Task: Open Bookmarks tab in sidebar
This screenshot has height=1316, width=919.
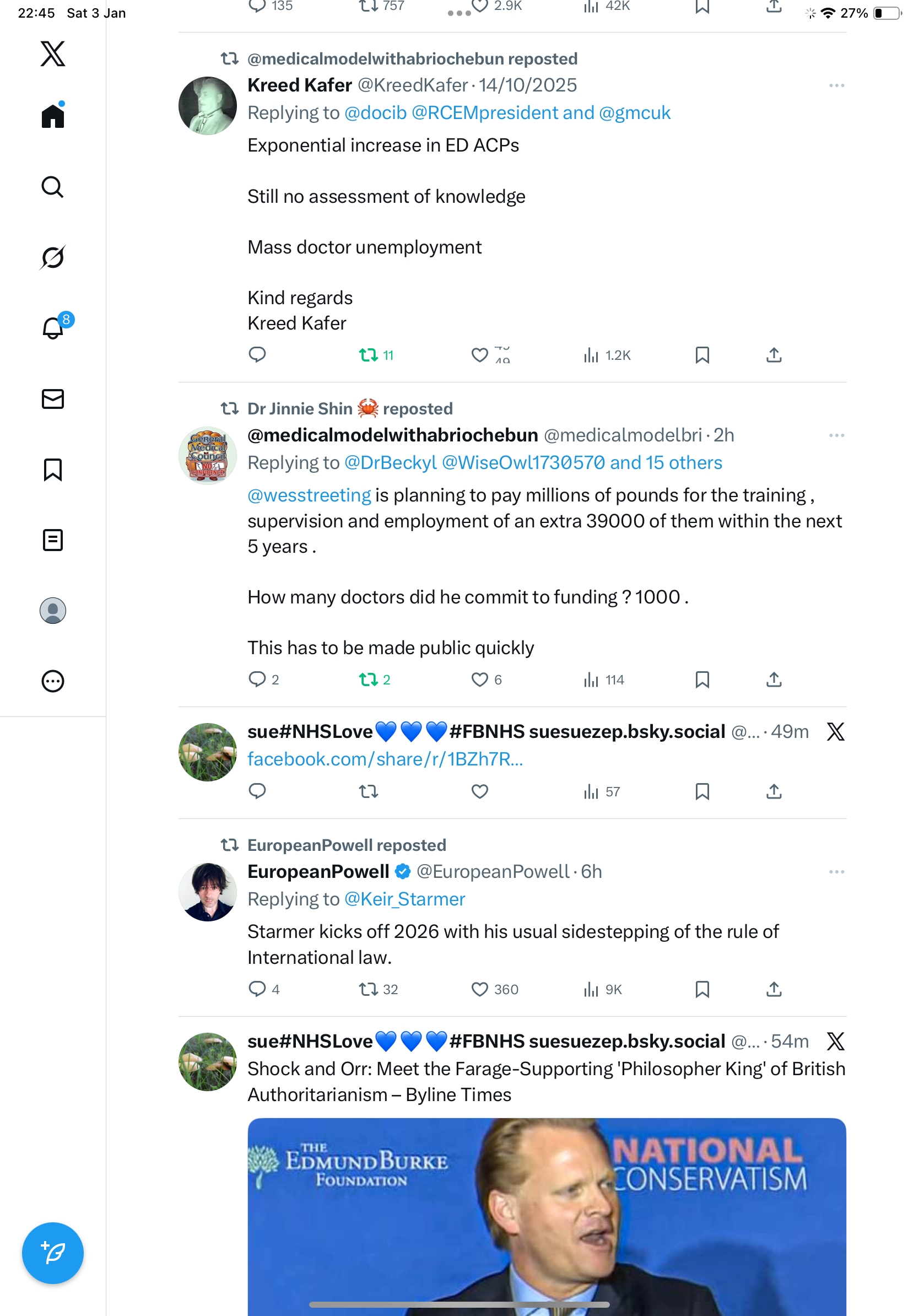Action: [x=53, y=470]
